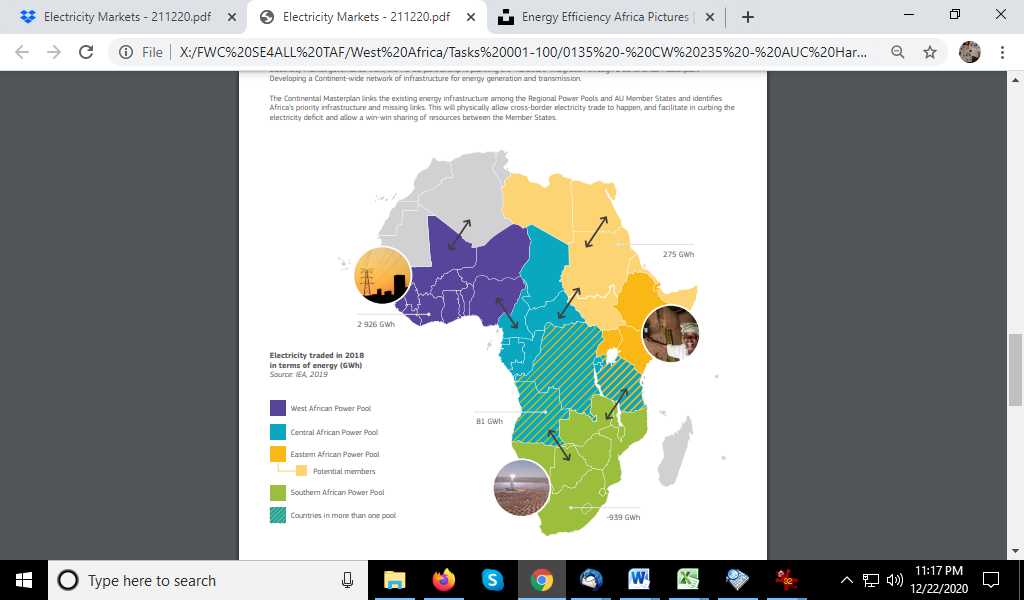Click the '81 GWh' label
Image resolution: width=1024 pixels, height=600 pixels.
pos(489,421)
